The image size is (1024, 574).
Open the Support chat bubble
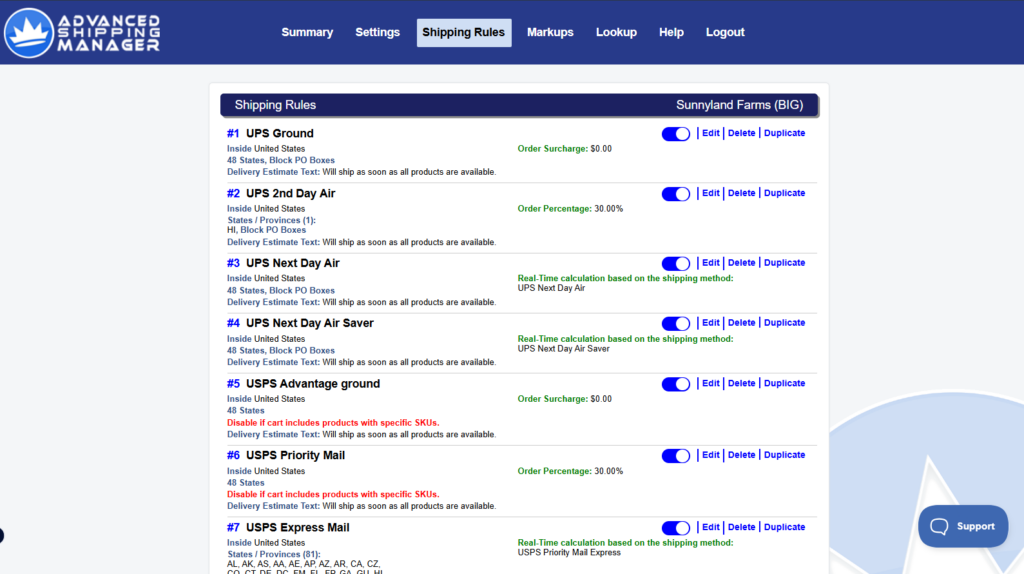coord(963,526)
